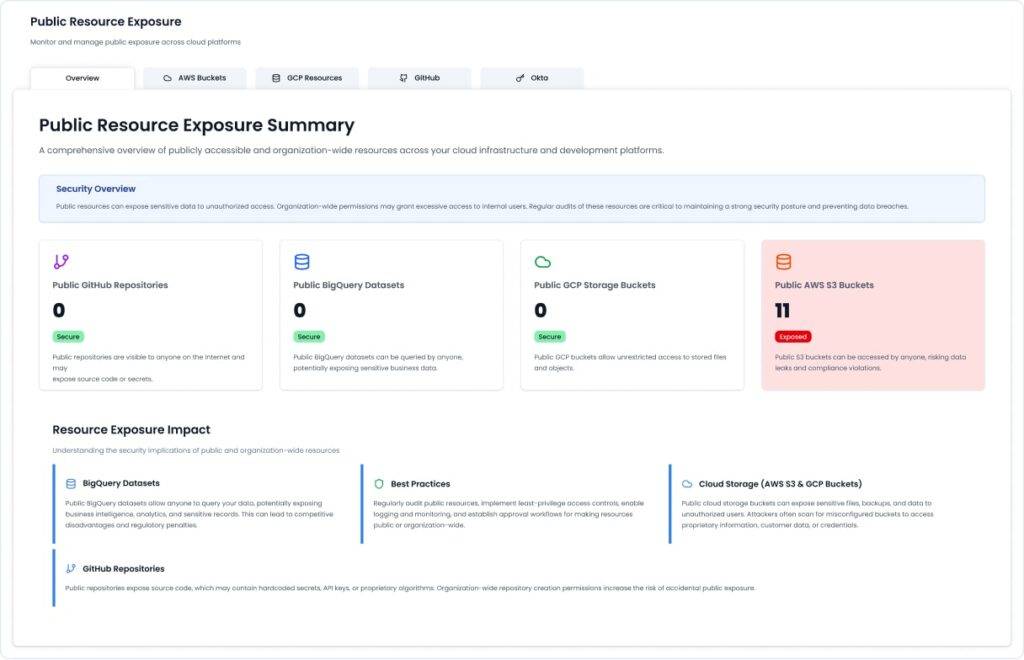Click the orange database icon on AWS S3 Buckets card
This screenshot has height=660, width=1024.
click(784, 262)
